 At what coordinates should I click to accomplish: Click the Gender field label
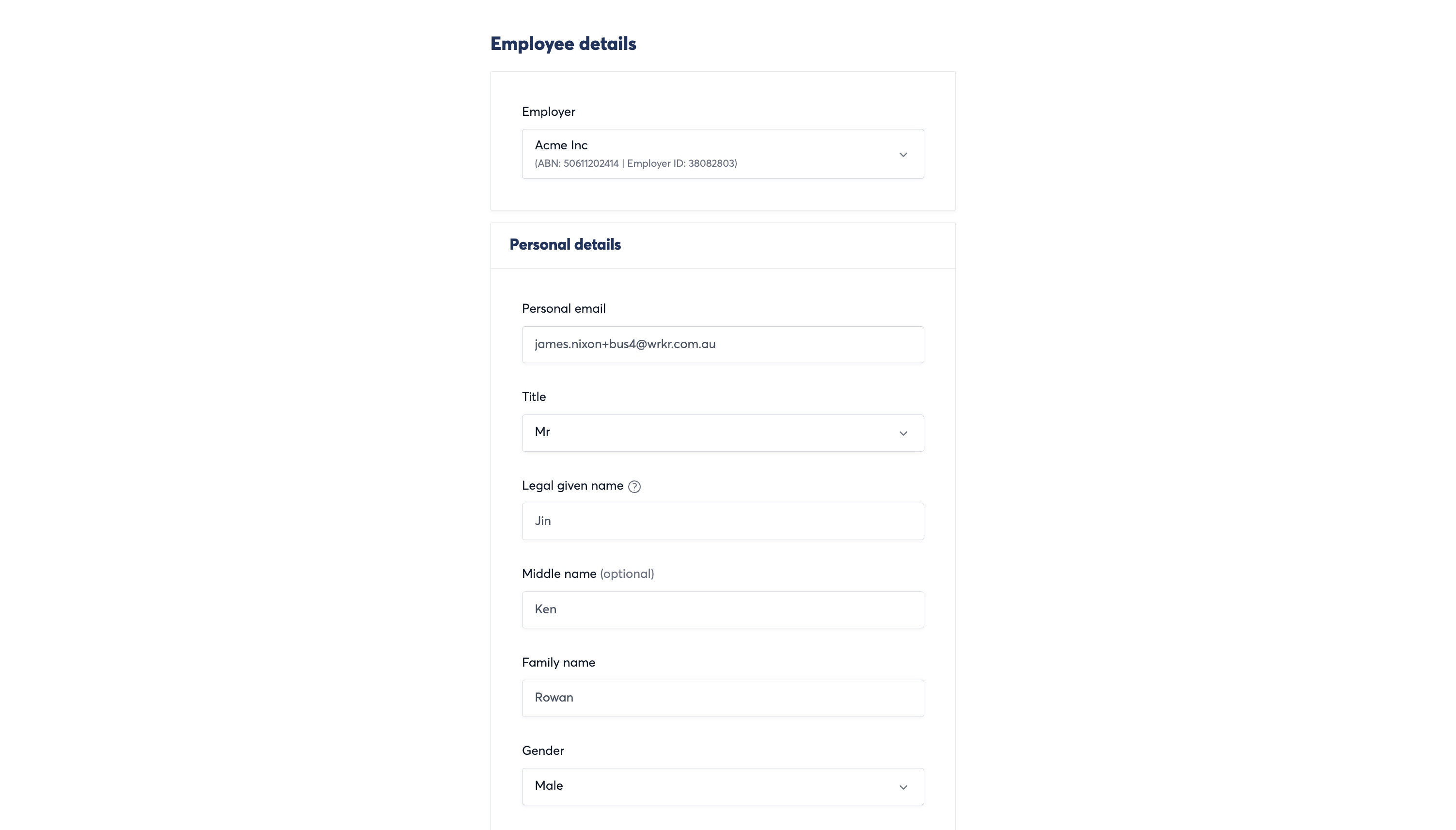(x=543, y=751)
